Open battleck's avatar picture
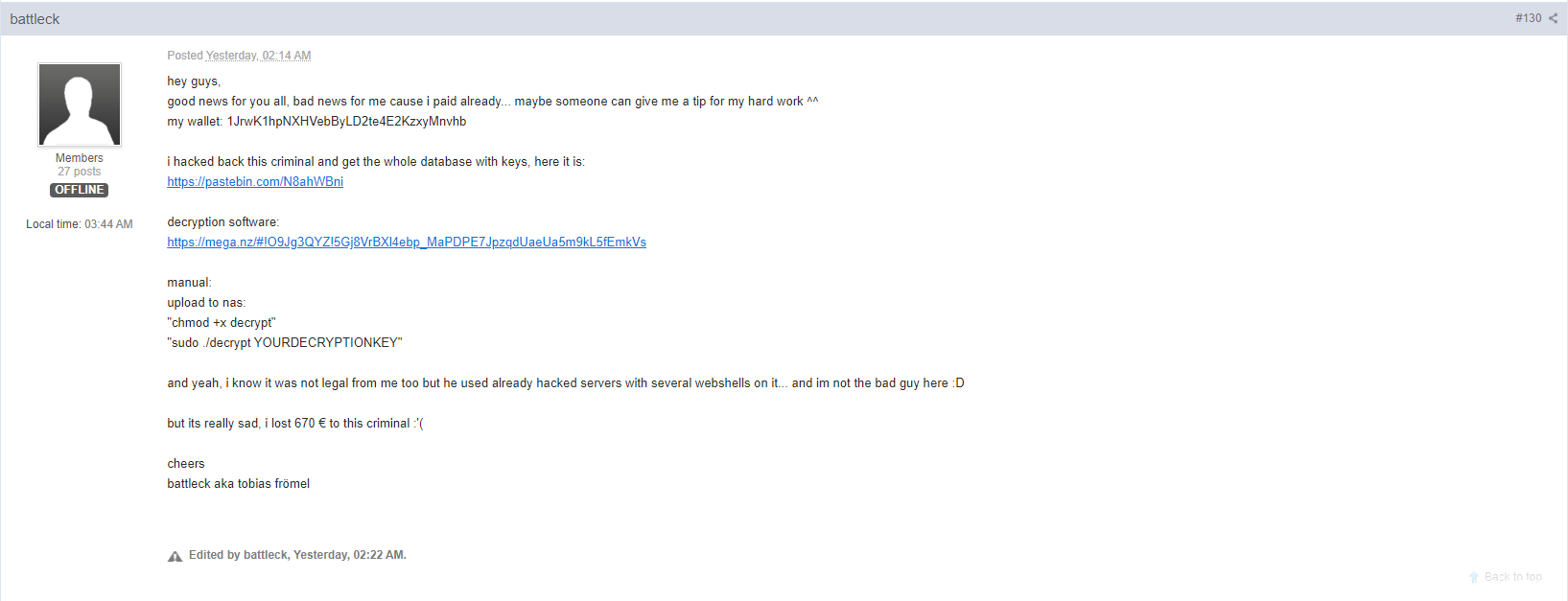The image size is (1568, 601). click(80, 104)
